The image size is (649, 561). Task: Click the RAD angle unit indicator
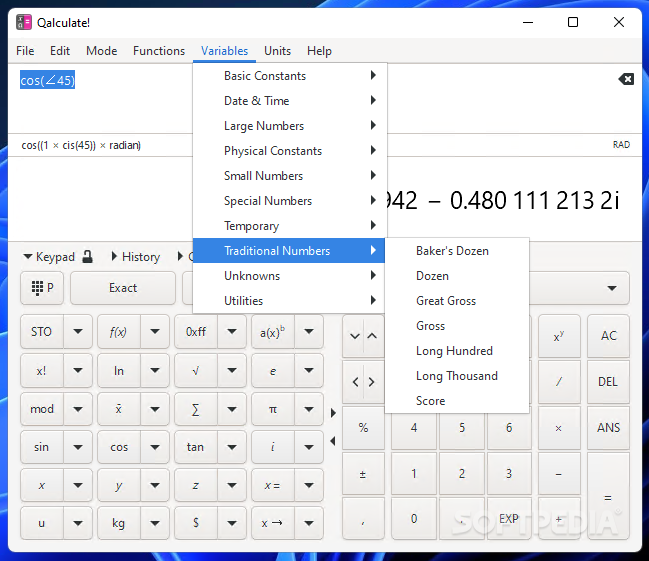pyautogui.click(x=621, y=145)
